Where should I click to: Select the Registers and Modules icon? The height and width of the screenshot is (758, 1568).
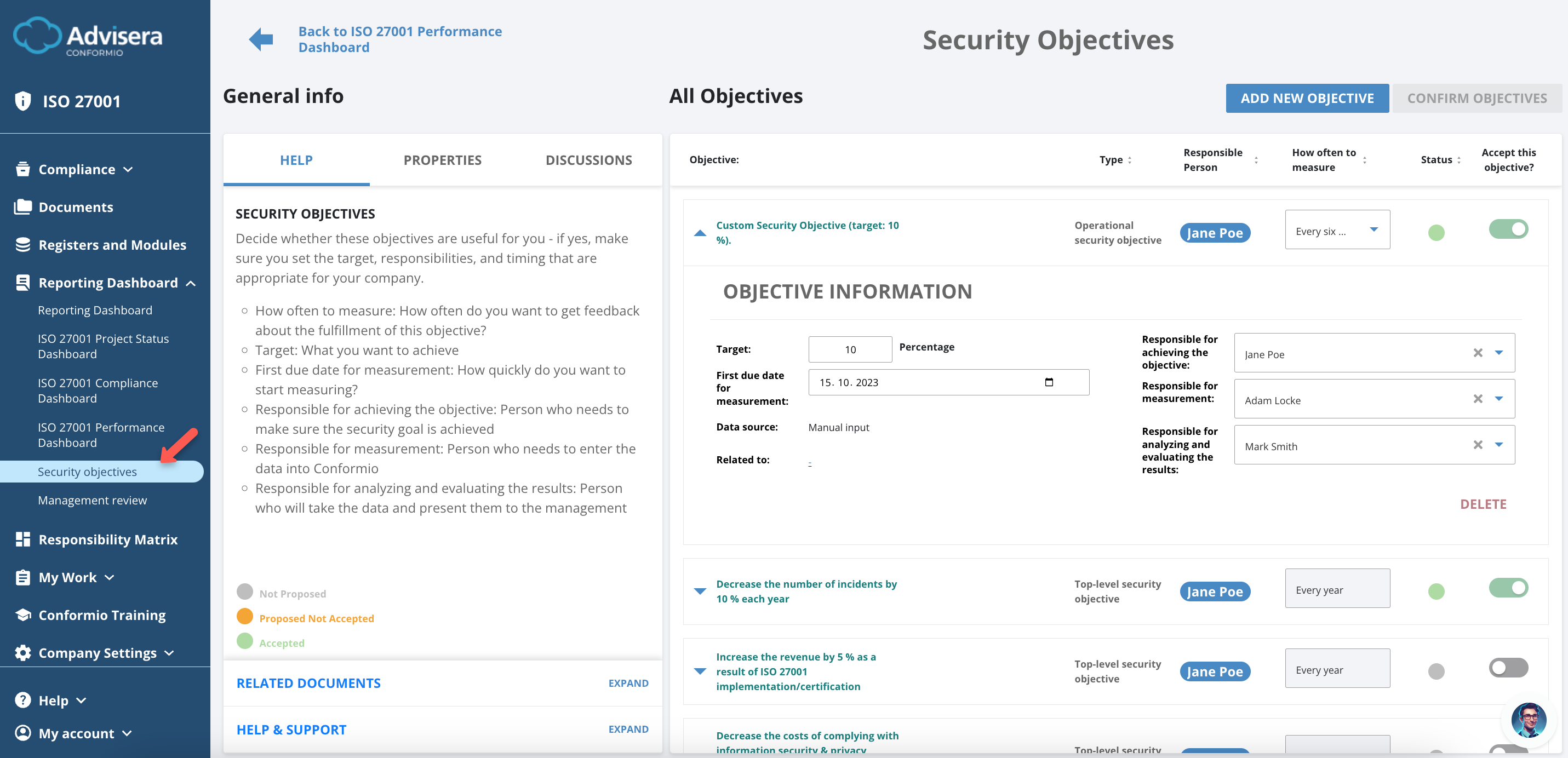[x=22, y=245]
